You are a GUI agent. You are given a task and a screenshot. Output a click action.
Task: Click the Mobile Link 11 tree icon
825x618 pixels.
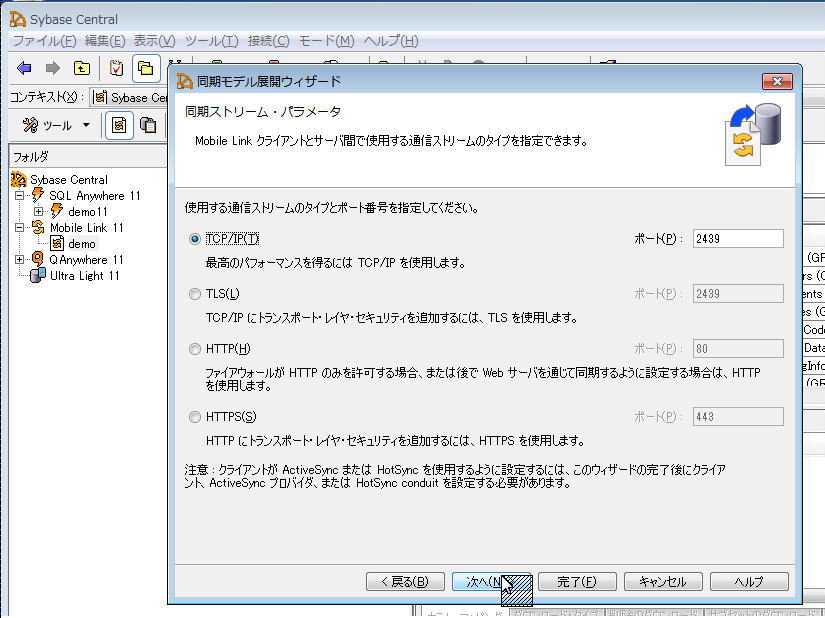coord(39,228)
